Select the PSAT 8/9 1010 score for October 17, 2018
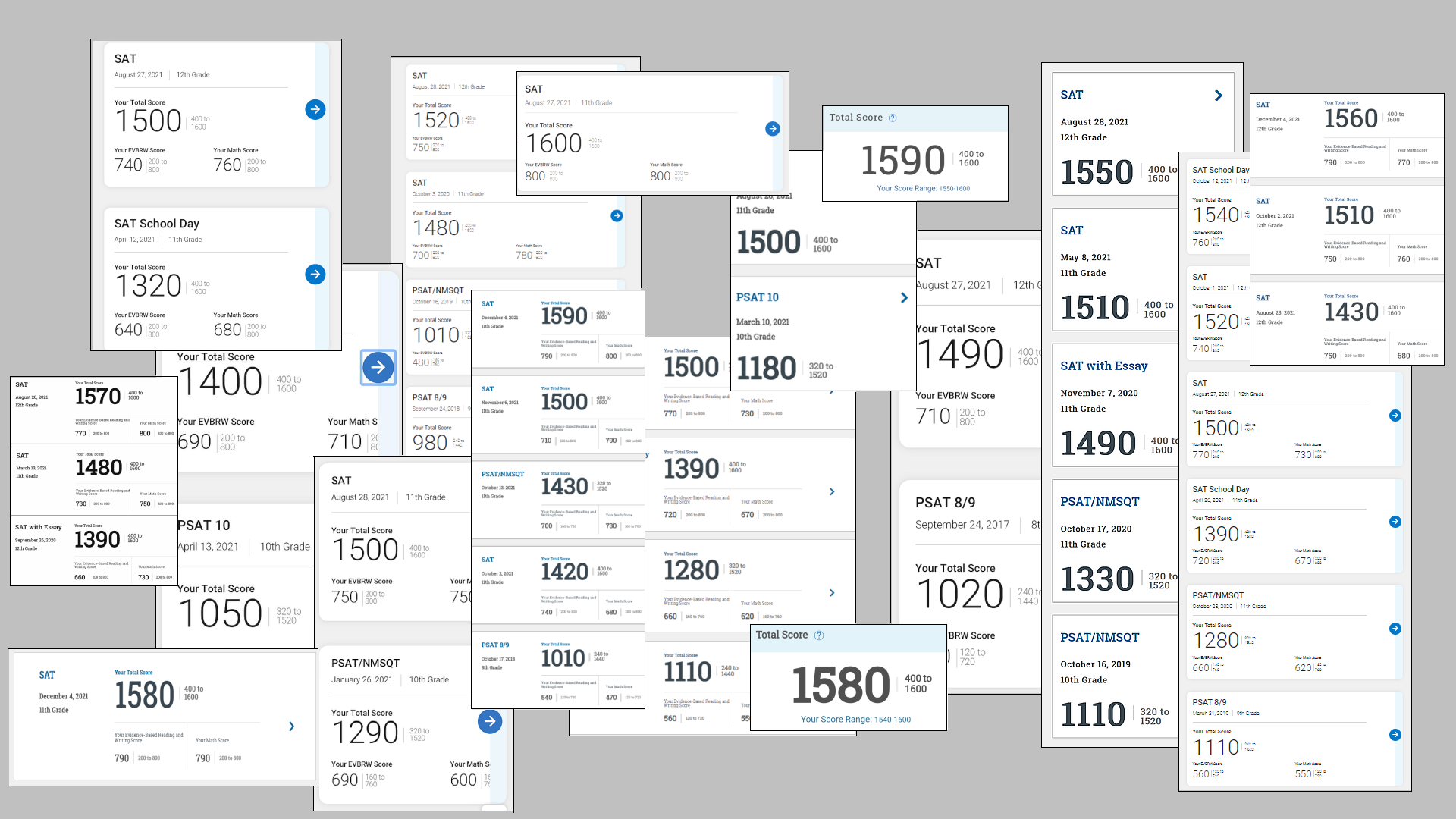Screen dimensions: 1456x819 [563, 658]
